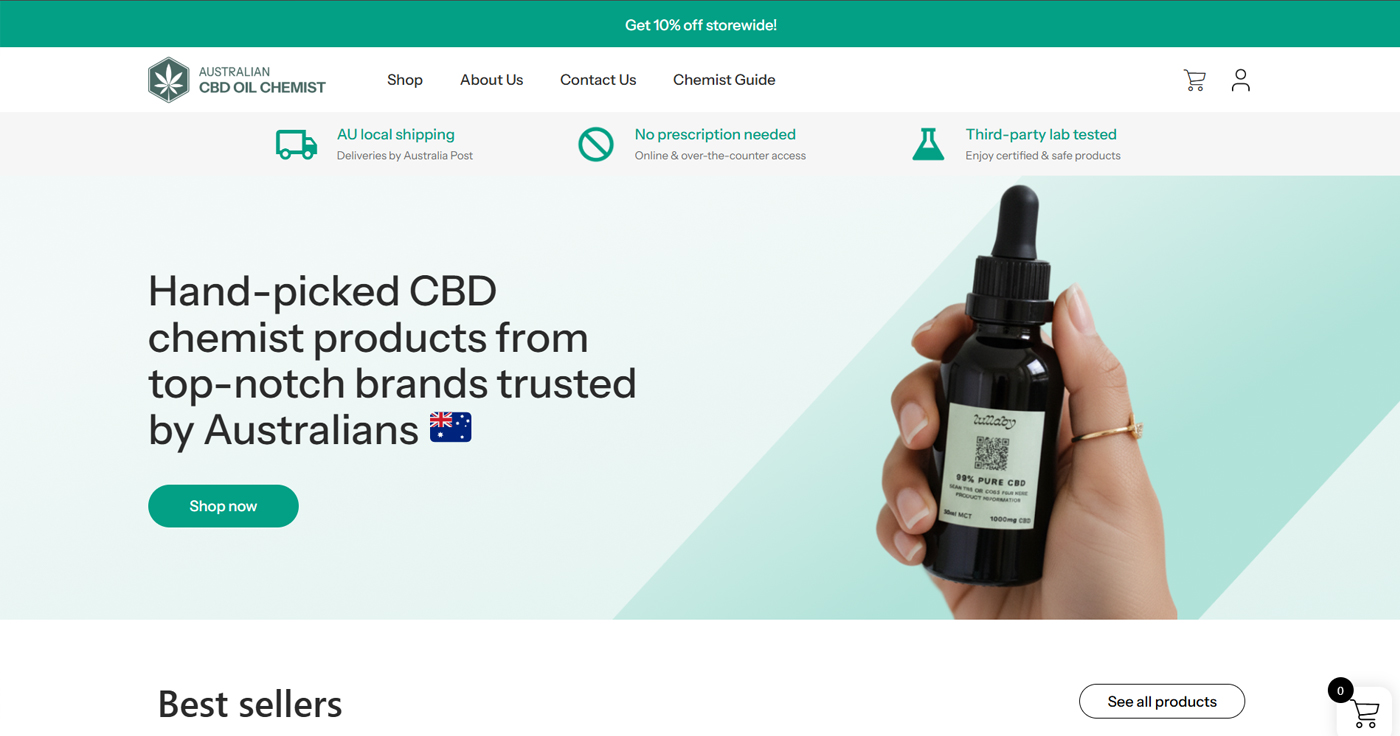Click the delivery truck shipping icon
This screenshot has height=736, width=1400.
click(x=296, y=144)
